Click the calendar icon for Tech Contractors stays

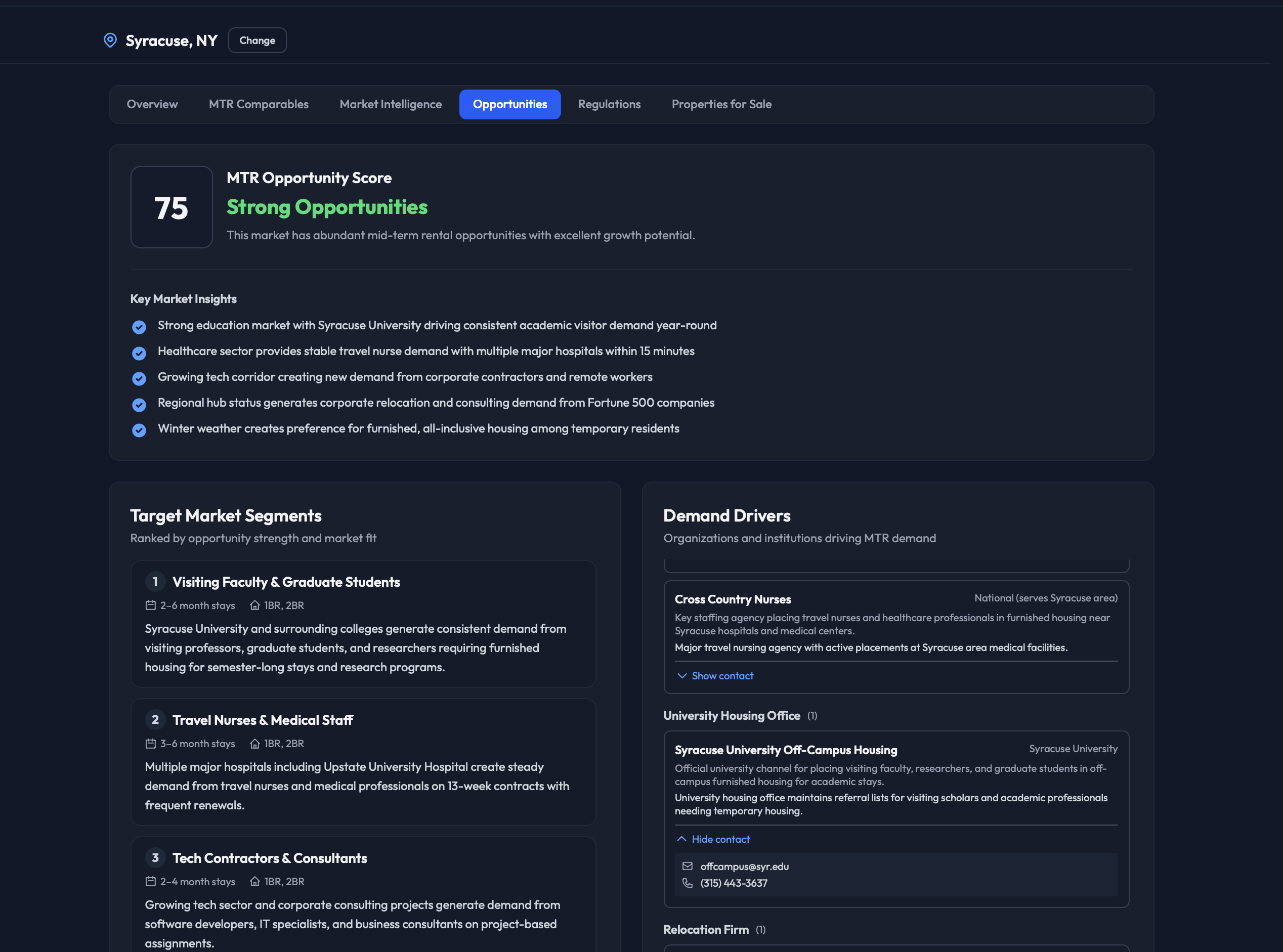[149, 881]
